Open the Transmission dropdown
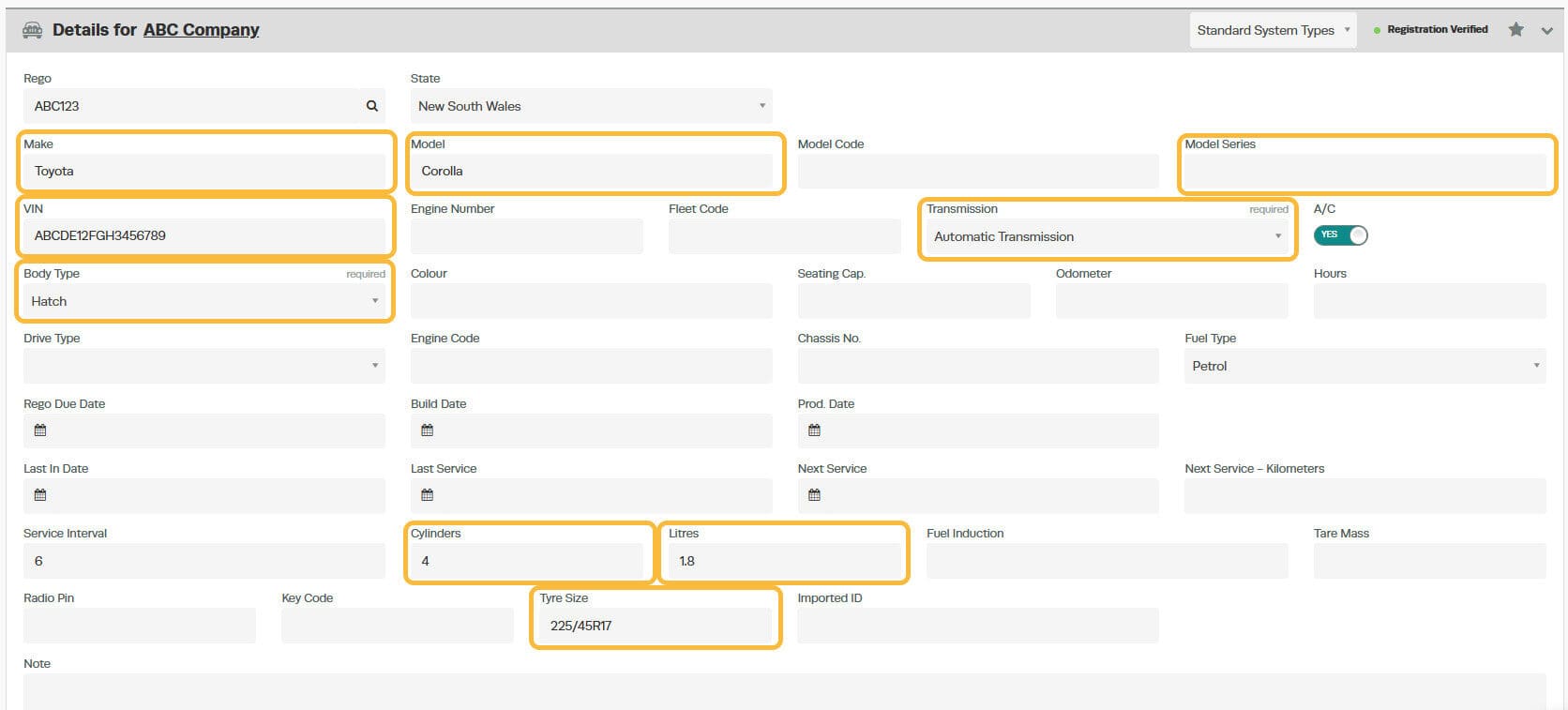 [1107, 236]
